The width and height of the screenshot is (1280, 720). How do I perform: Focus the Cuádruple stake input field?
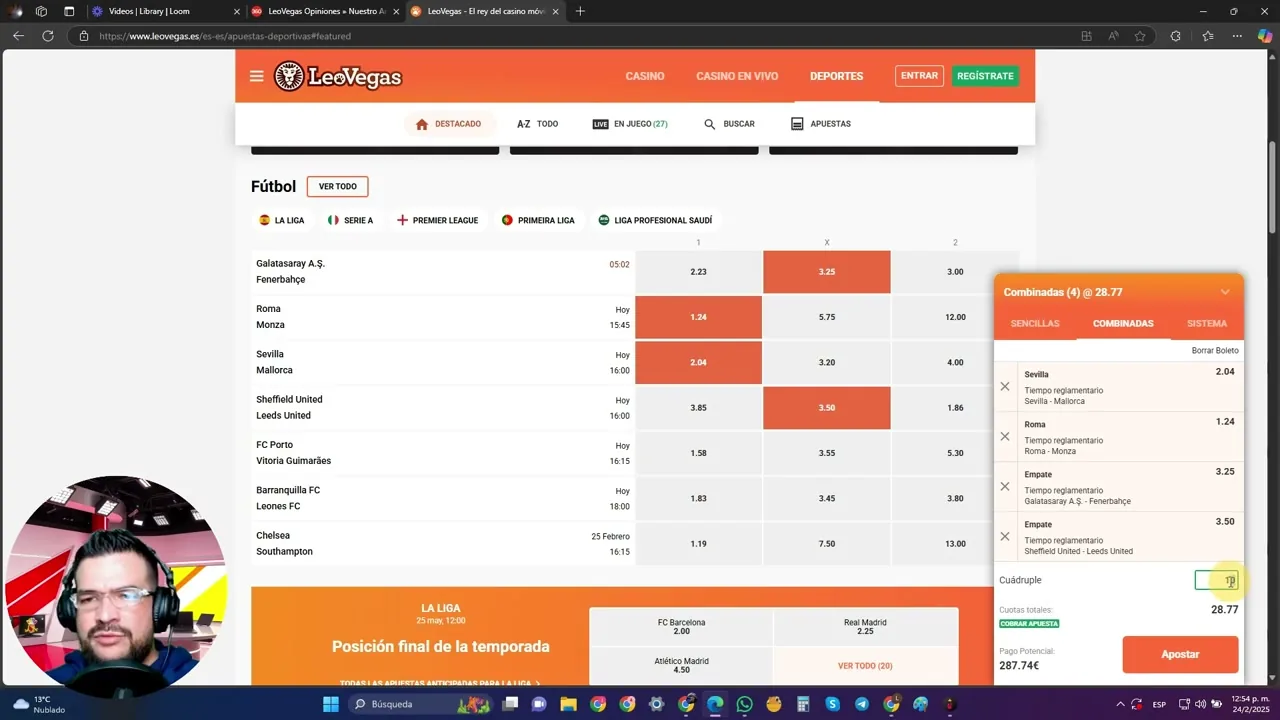[x=1216, y=580]
